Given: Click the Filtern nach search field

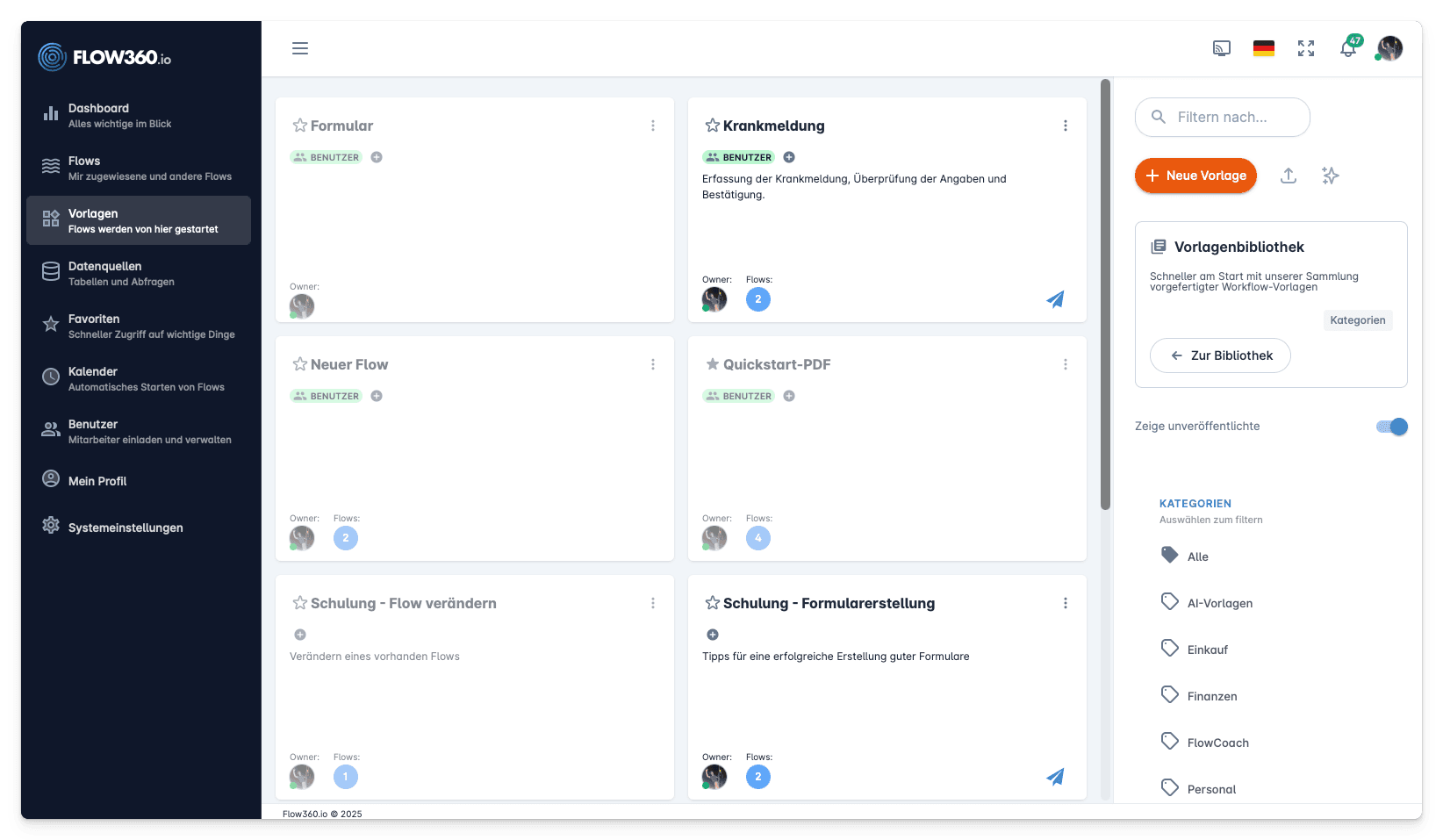Looking at the screenshot, I should (1223, 117).
